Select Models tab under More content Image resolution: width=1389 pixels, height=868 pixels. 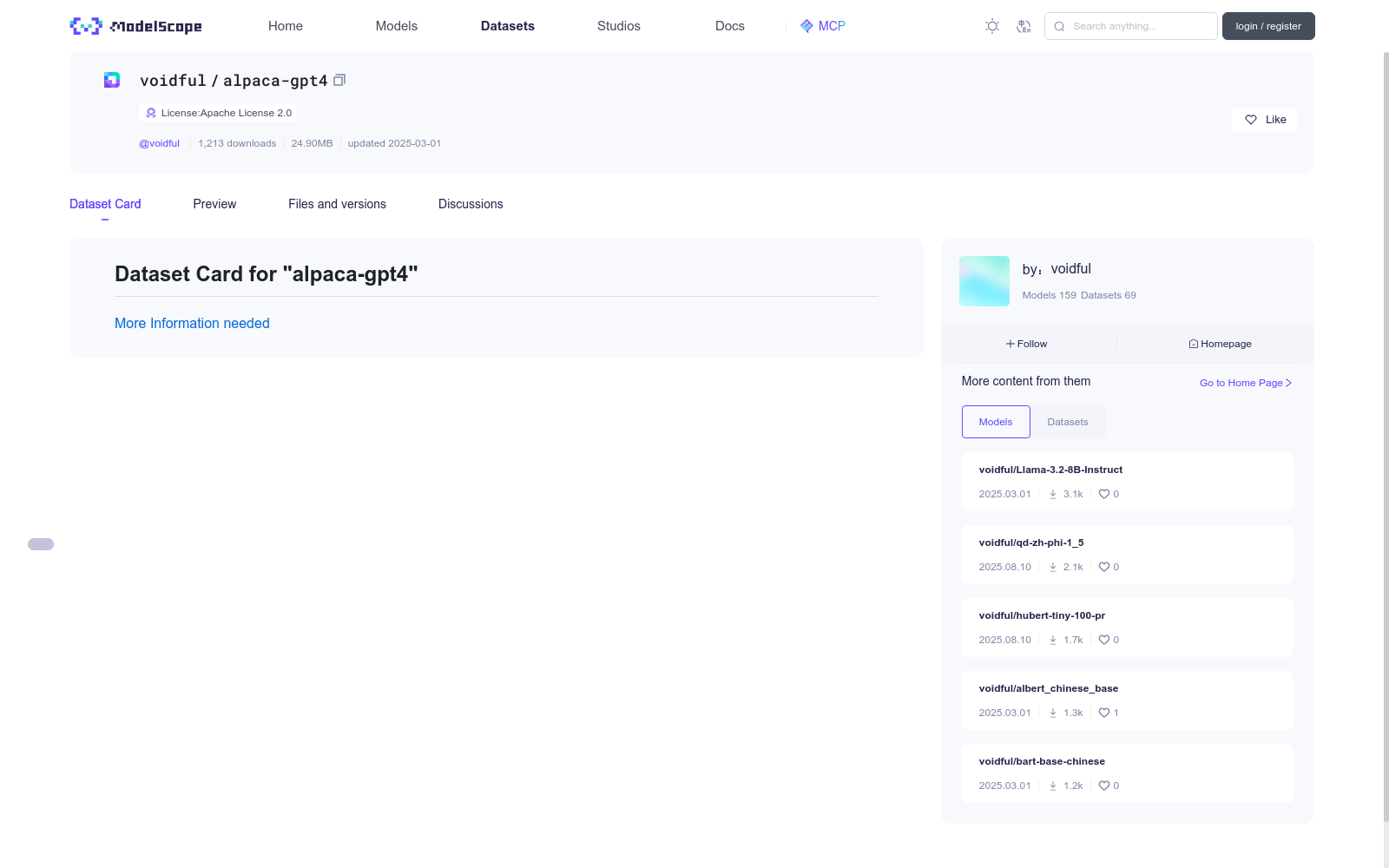tap(996, 422)
